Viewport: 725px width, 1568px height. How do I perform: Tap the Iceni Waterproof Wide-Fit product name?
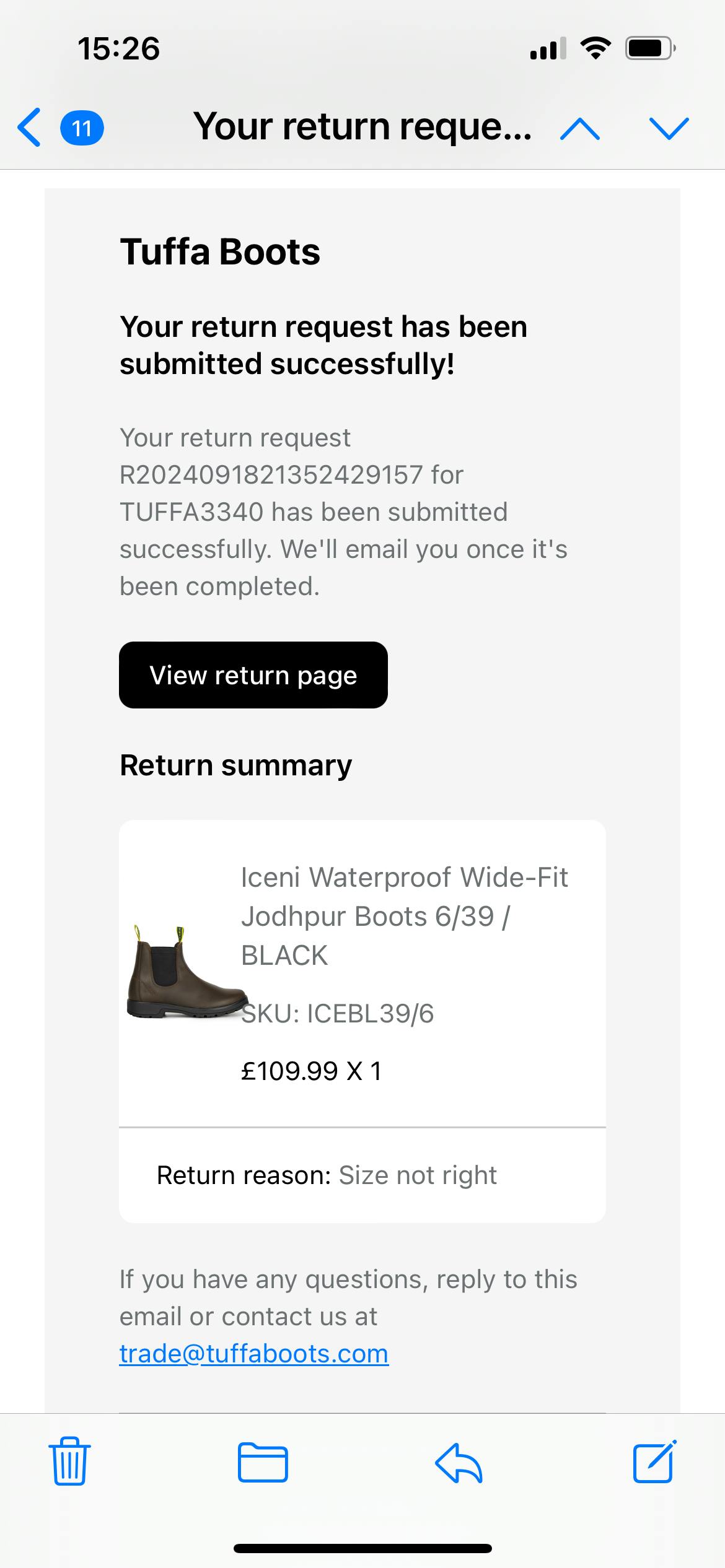[404, 915]
